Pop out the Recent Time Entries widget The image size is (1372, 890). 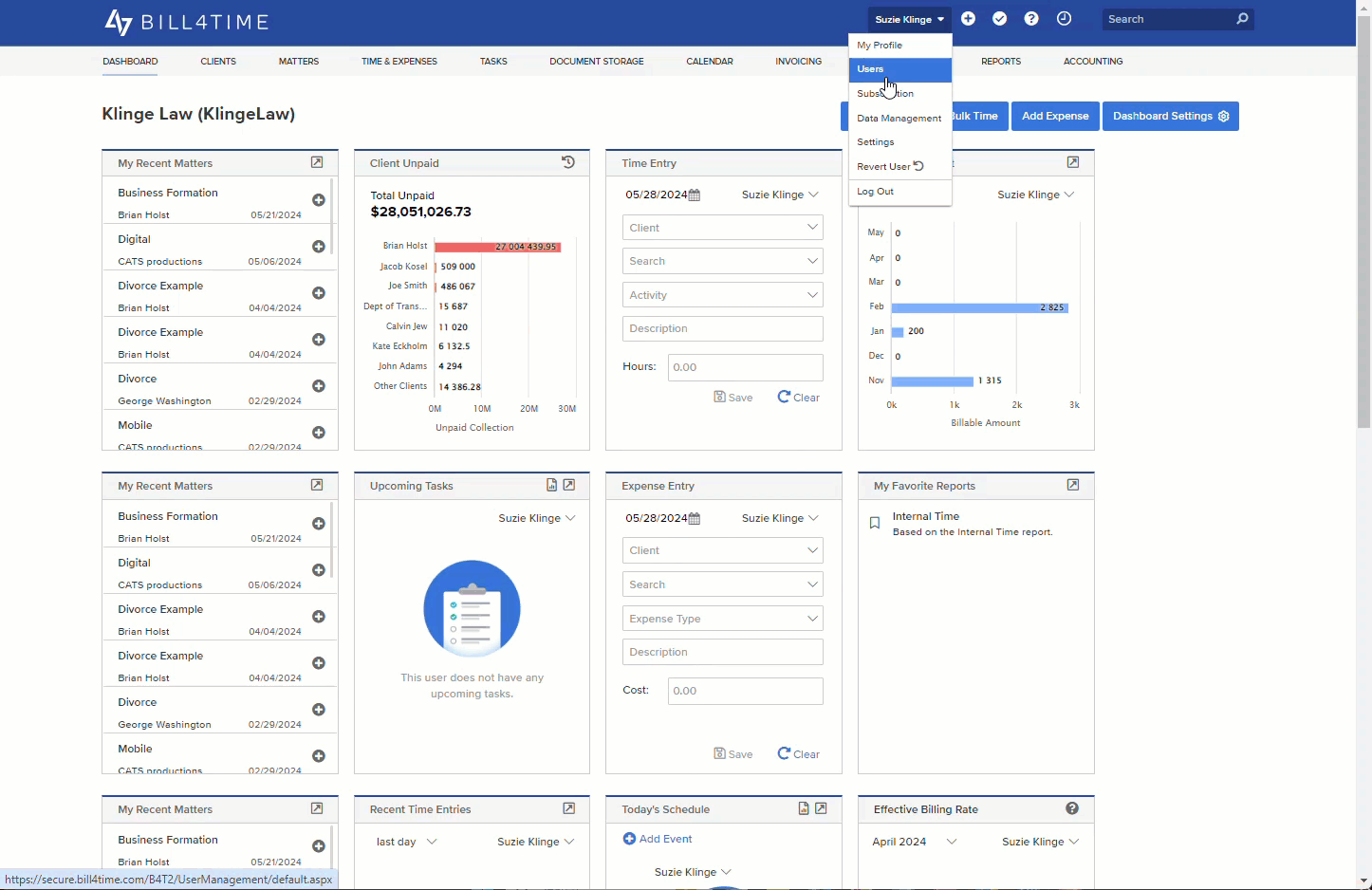(569, 808)
